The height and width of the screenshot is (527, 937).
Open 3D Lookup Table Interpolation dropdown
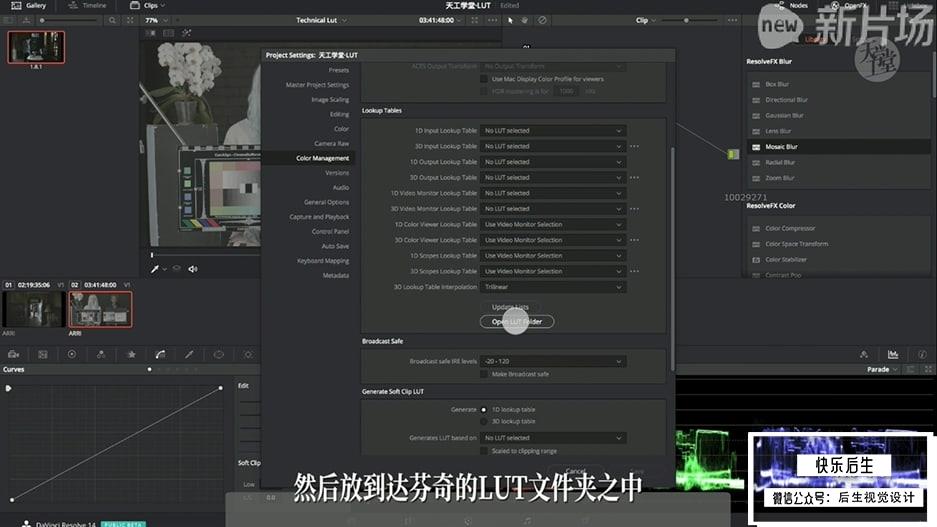553,287
